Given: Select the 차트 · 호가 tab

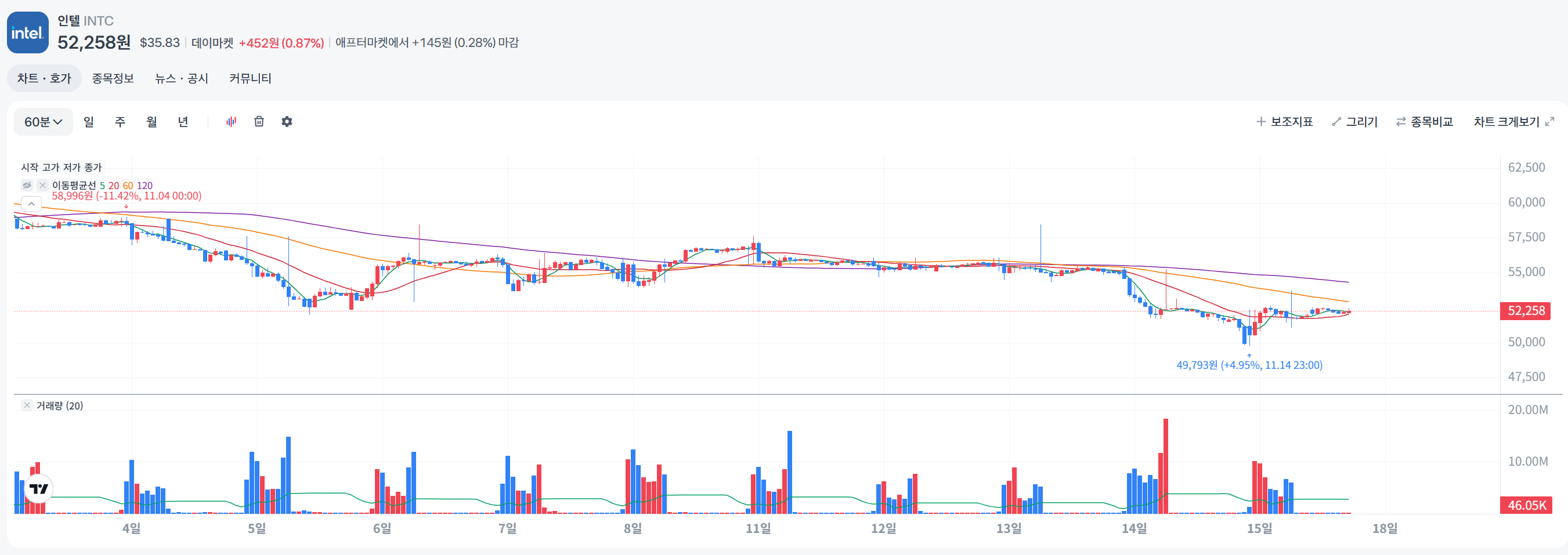Looking at the screenshot, I should (45, 78).
